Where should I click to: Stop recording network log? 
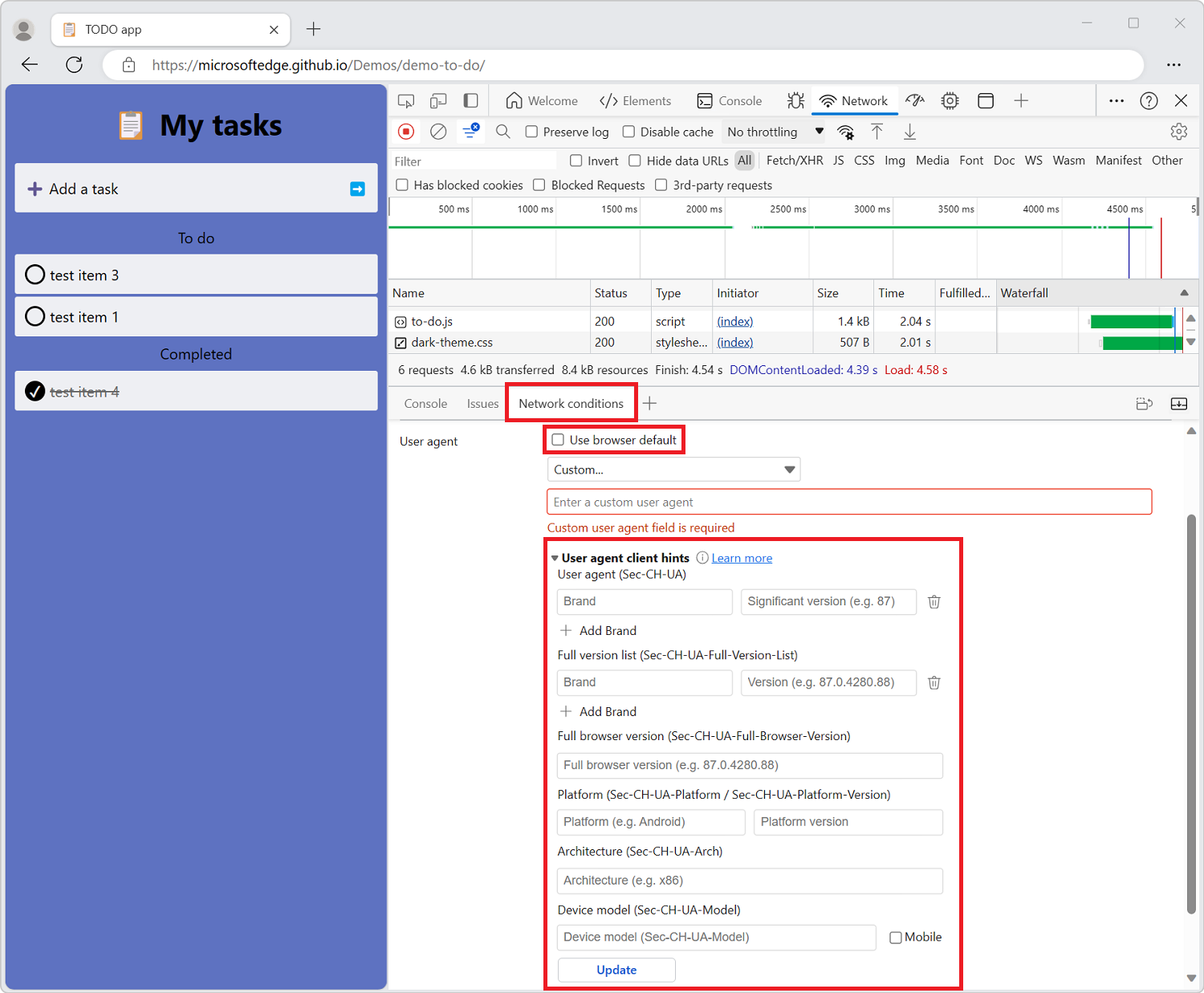[406, 131]
